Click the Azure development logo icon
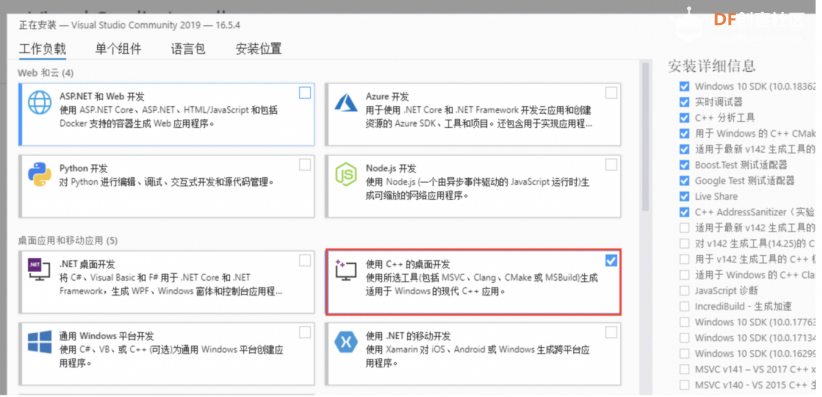822x397 pixels. tap(346, 102)
